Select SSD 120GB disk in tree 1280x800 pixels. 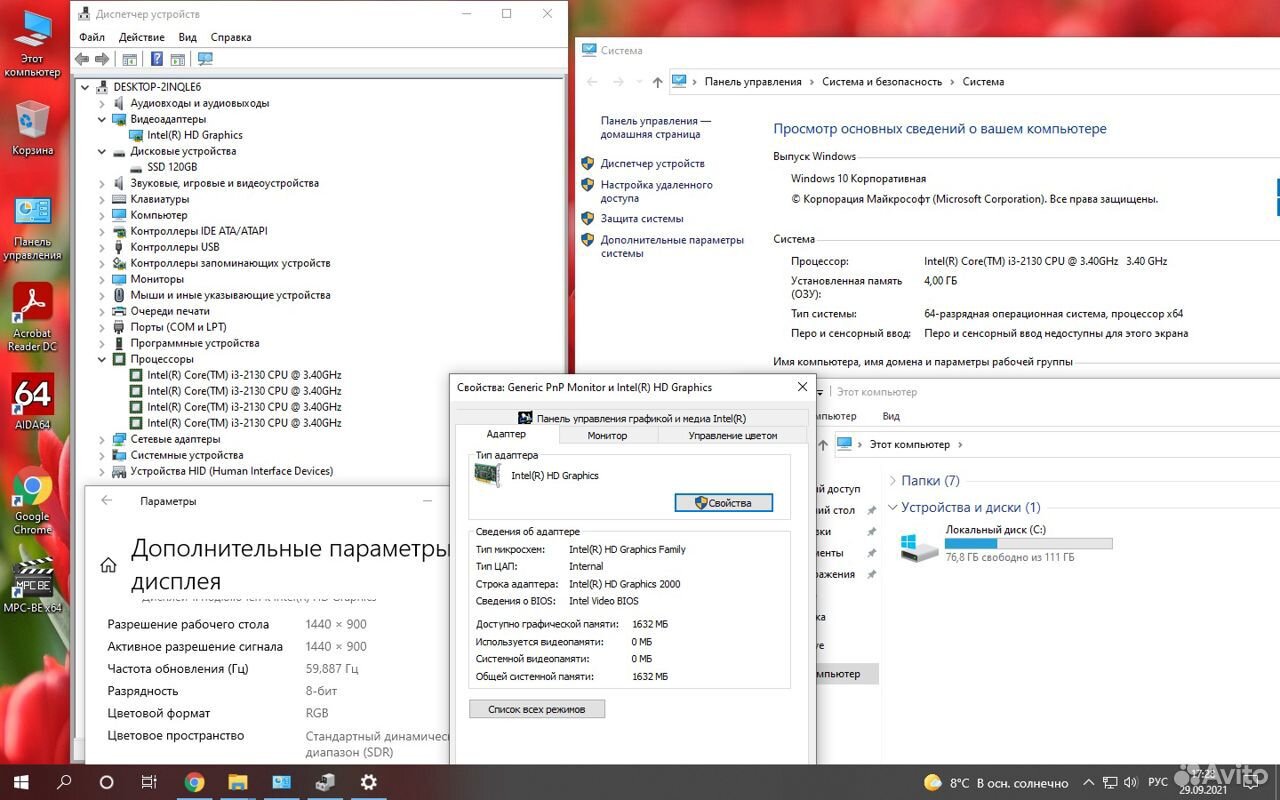pos(172,167)
